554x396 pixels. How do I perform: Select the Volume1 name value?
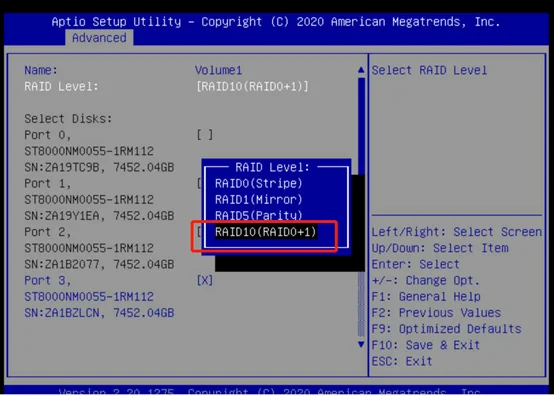[218, 70]
